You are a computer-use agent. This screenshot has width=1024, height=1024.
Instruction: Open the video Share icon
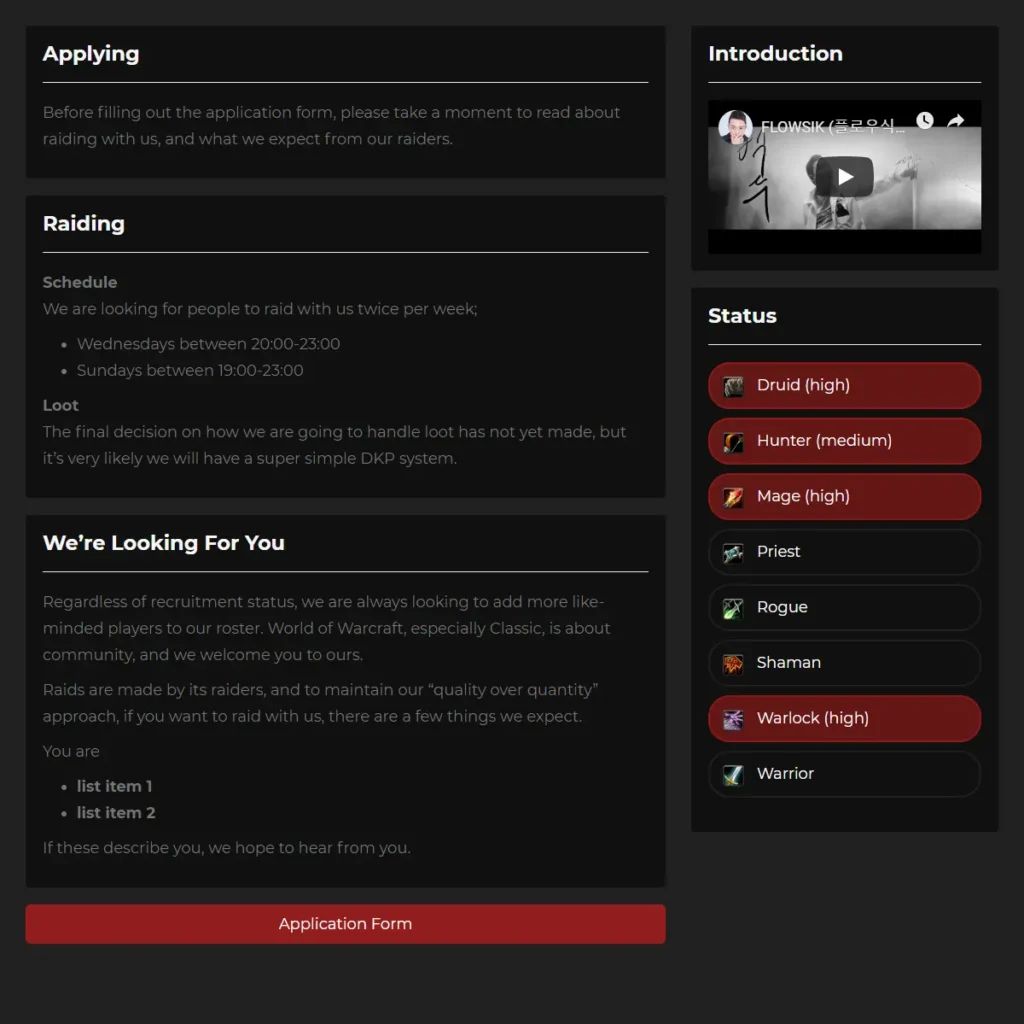pos(956,120)
